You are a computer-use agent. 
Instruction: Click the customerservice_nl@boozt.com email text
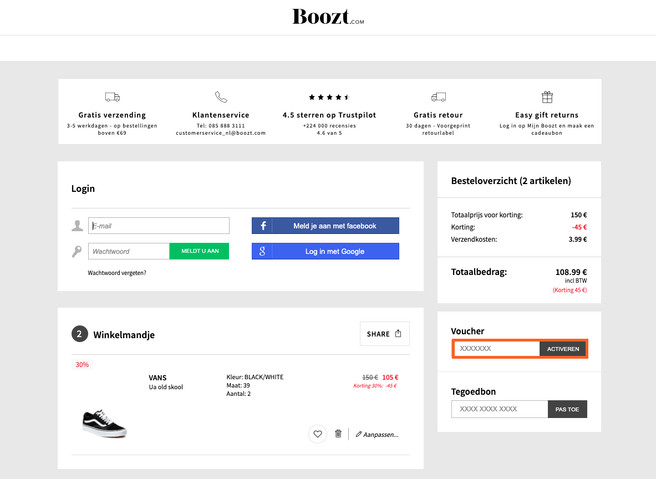(221, 133)
